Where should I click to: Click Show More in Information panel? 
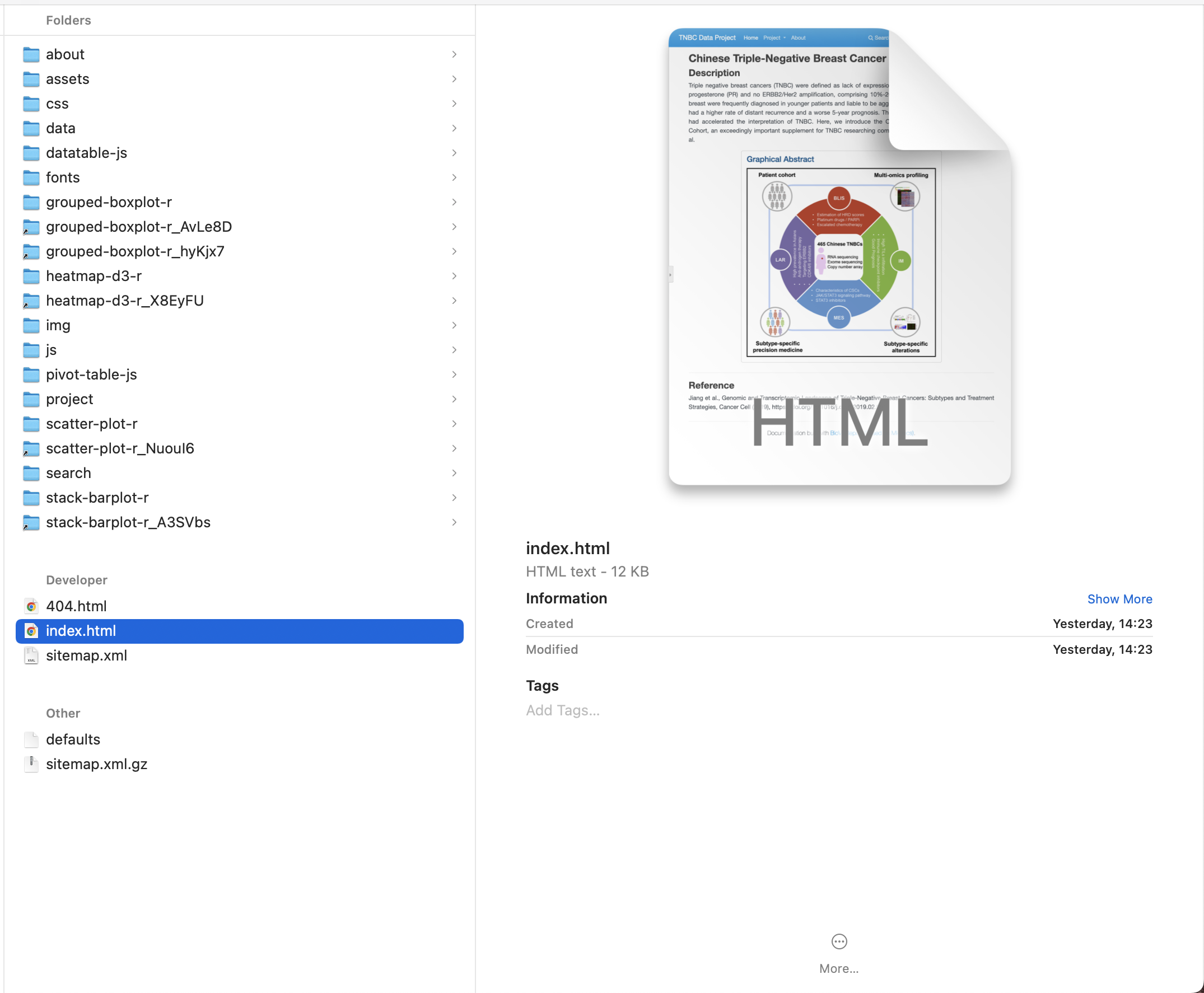click(1119, 597)
